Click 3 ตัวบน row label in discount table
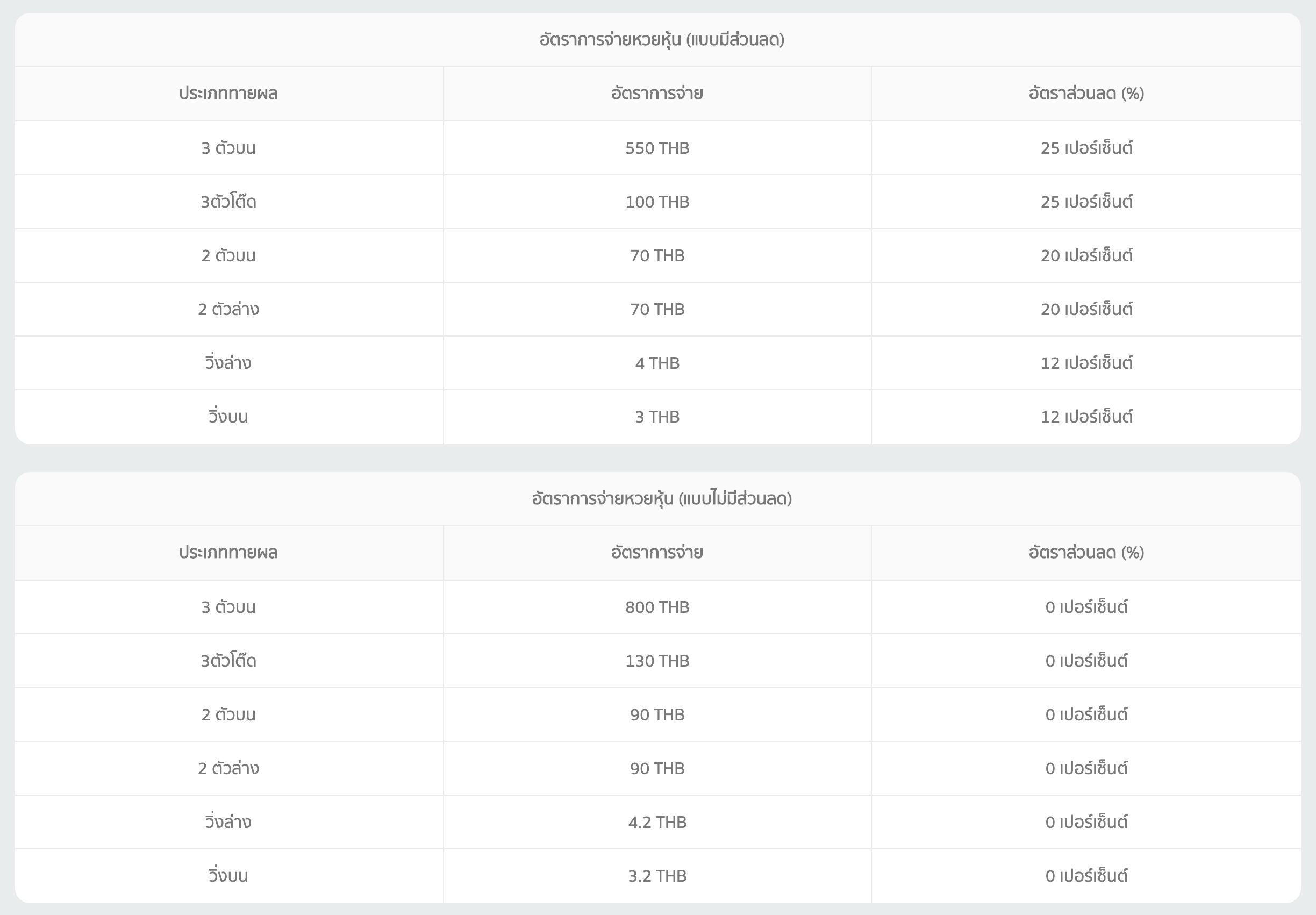 tap(228, 148)
